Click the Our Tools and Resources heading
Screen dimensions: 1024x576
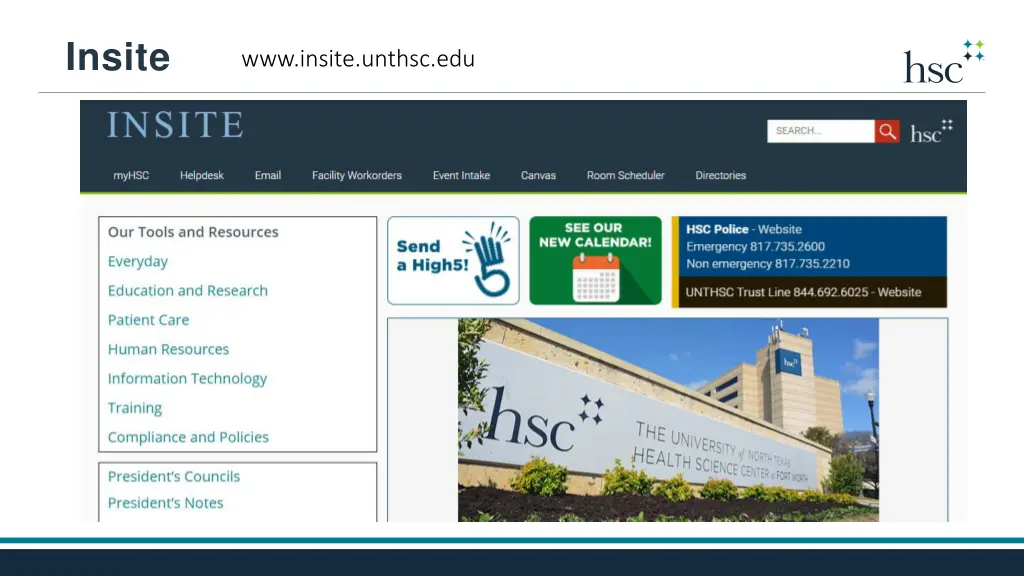coord(193,232)
